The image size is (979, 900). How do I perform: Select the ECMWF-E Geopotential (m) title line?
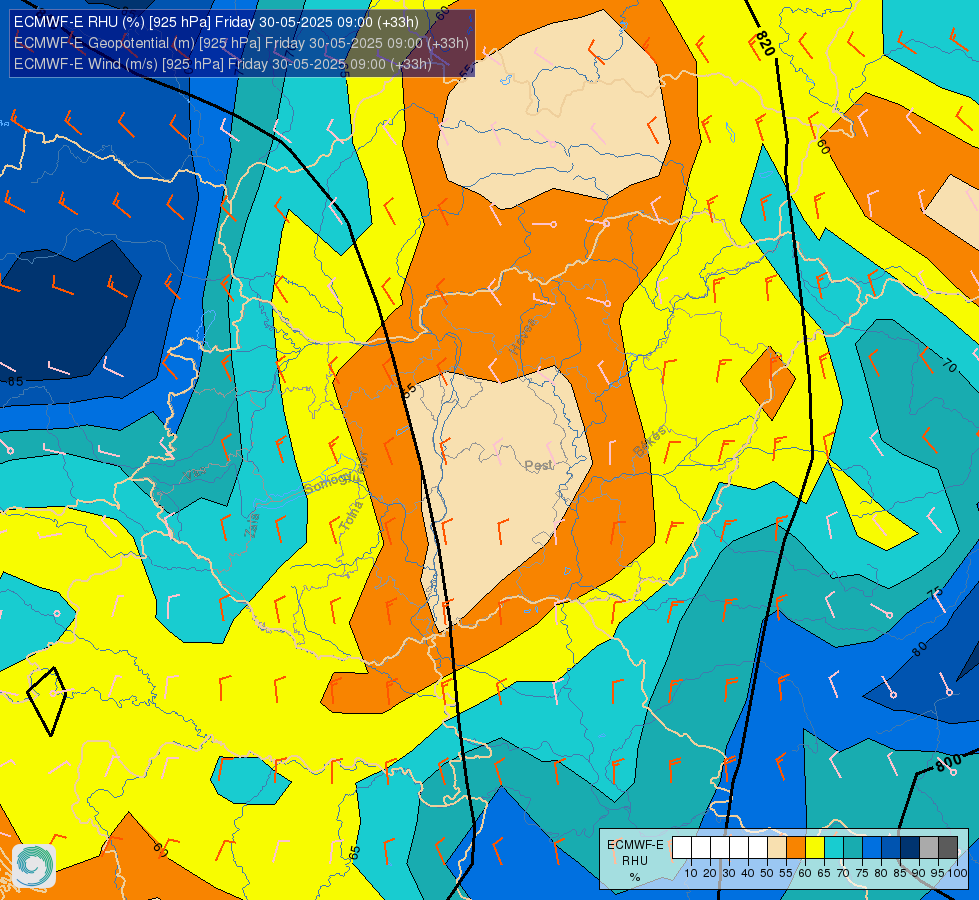241,43
